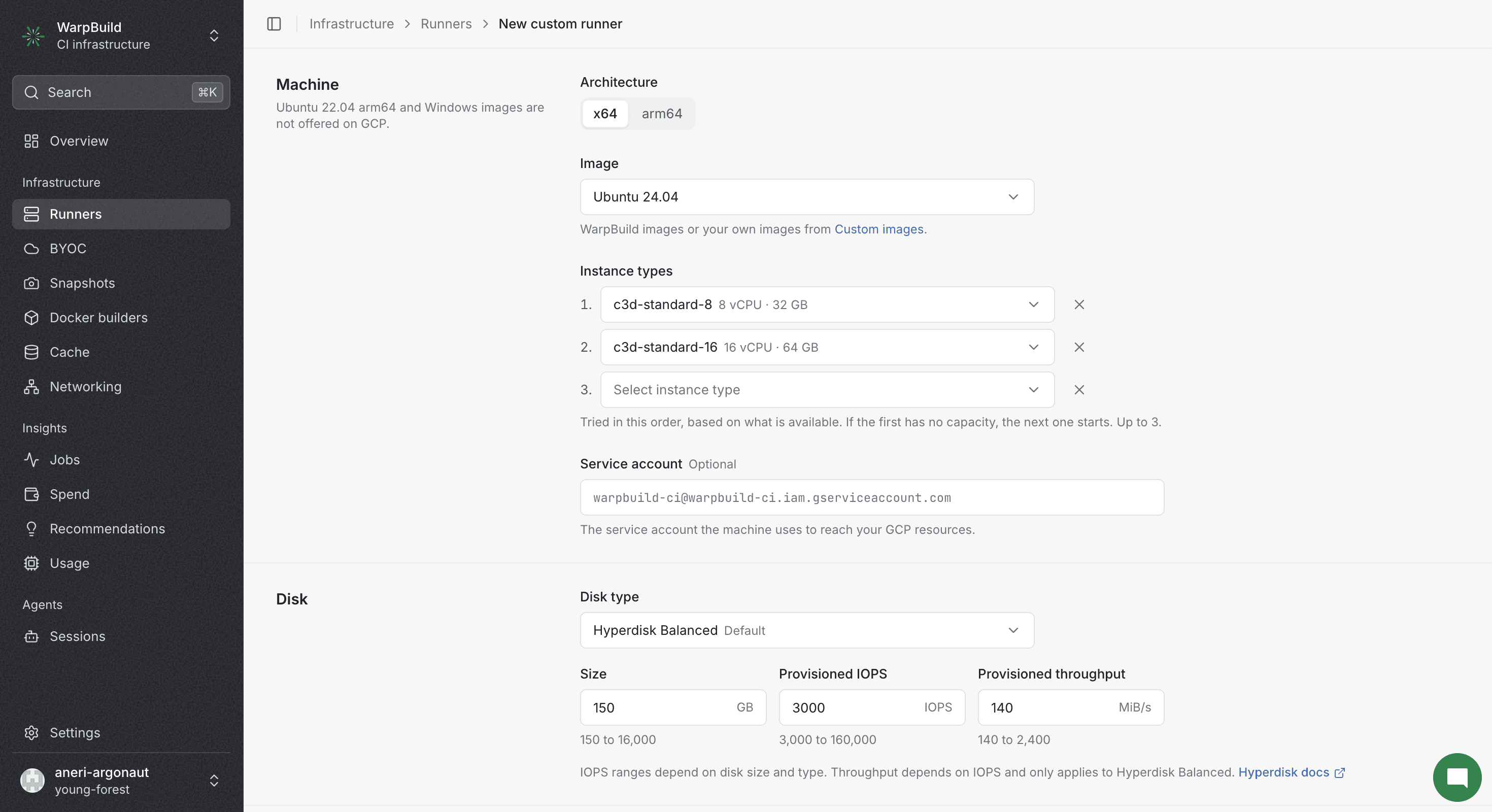Expand the WarpBuild organization switcher
Screen dimensions: 1492x812
(x=214, y=36)
